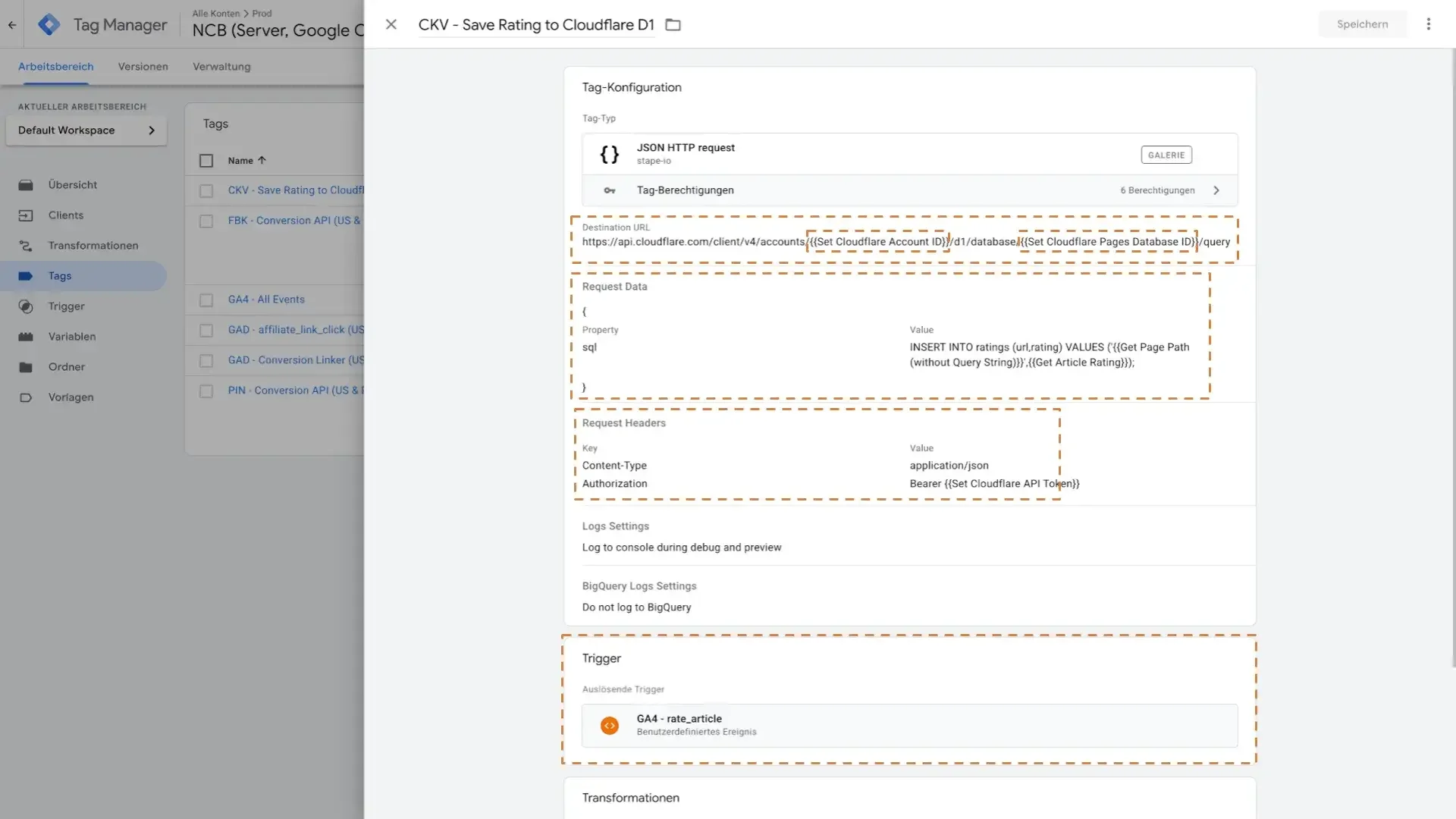Image resolution: width=1456 pixels, height=819 pixels.
Task: Toggle the select-all checkbox beside Name
Action: [x=206, y=161]
